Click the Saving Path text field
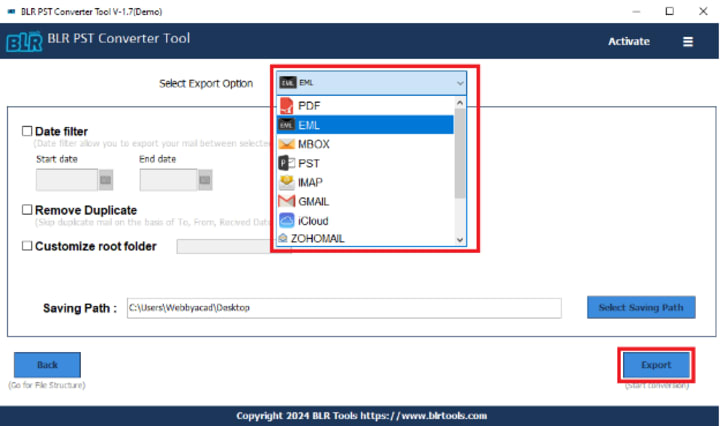The image size is (720, 426). [344, 308]
